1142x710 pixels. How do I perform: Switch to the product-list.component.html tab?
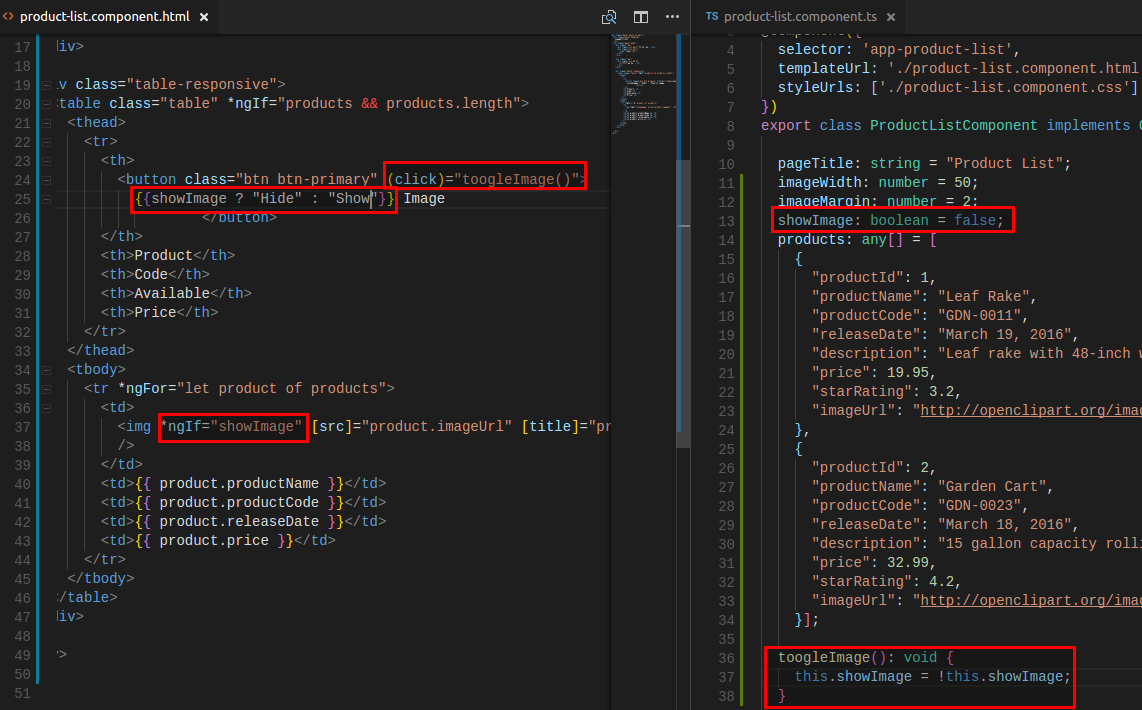pos(104,17)
